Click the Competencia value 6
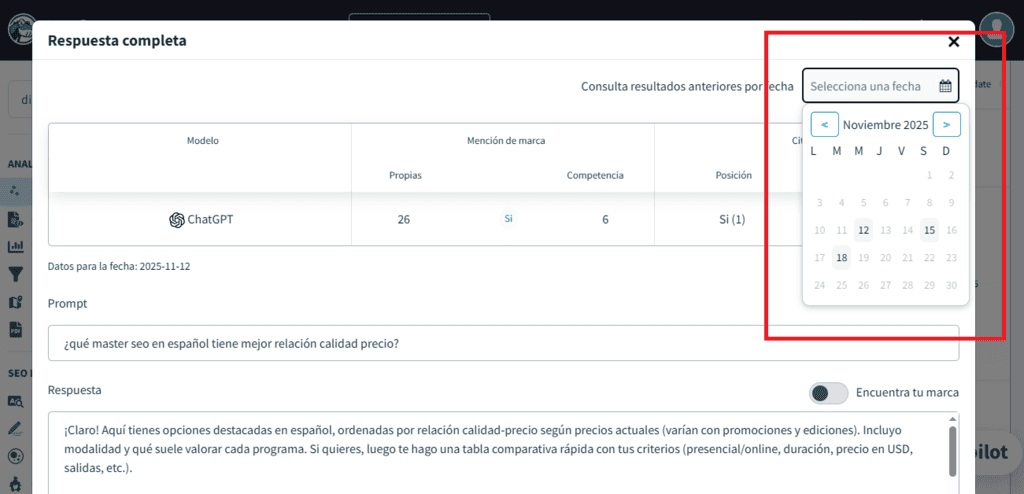Viewport: 1024px width, 494px height. click(605, 220)
